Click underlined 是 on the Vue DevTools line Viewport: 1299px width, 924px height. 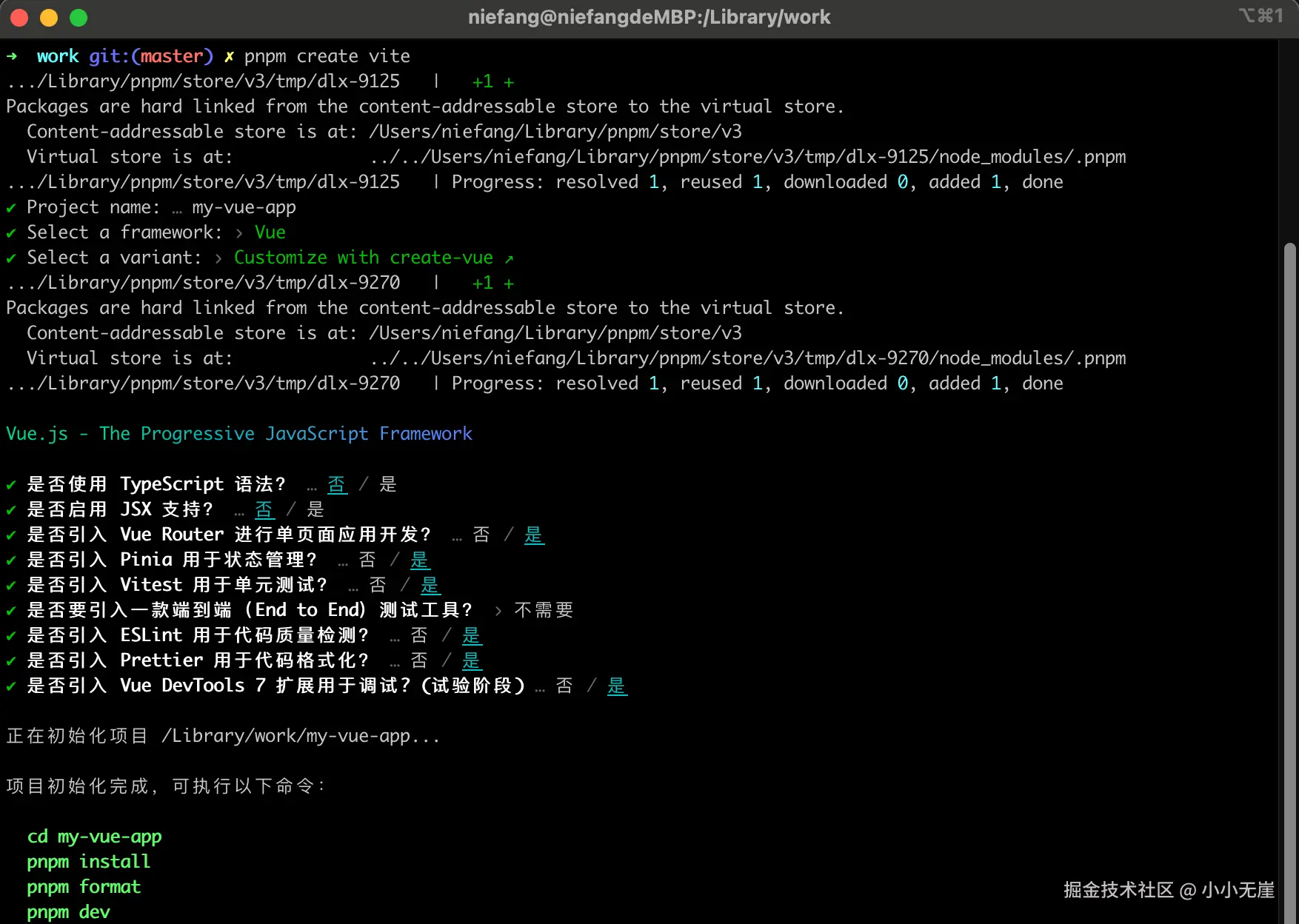click(617, 686)
